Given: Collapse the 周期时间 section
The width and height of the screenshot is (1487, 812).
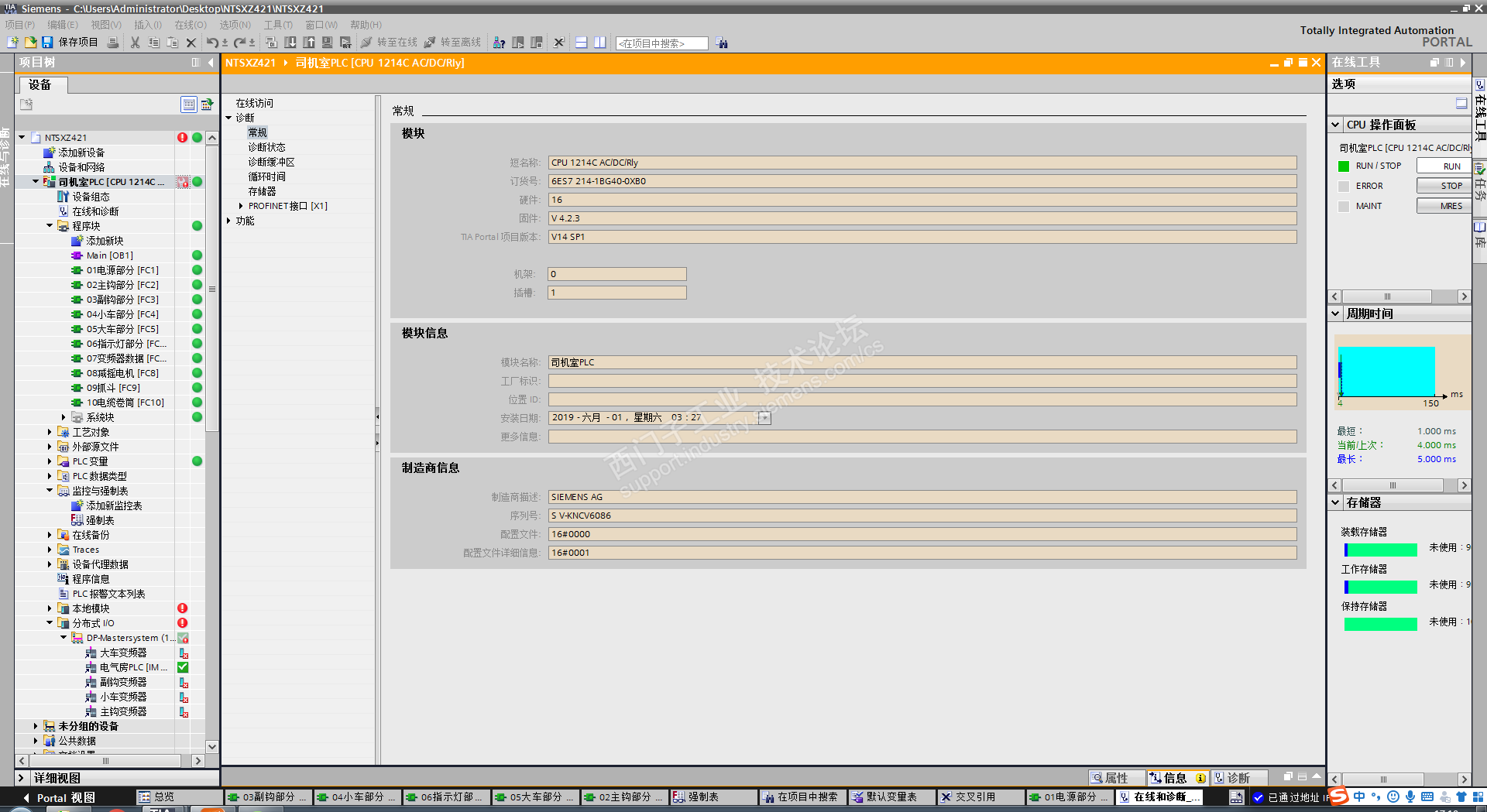Looking at the screenshot, I should [x=1336, y=313].
